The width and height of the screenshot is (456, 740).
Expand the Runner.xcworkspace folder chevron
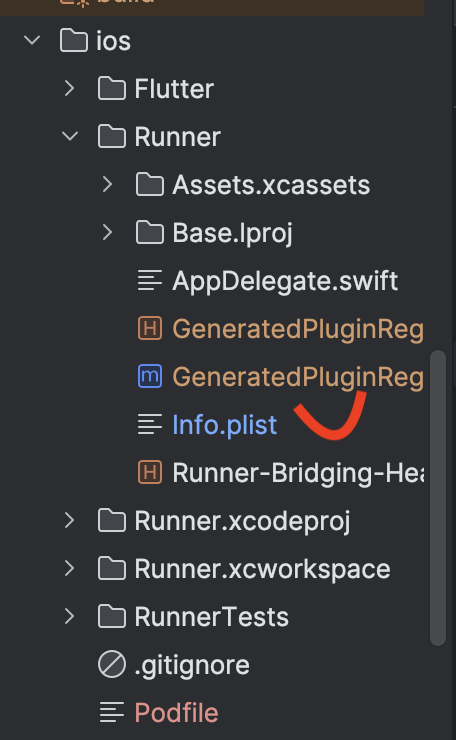coord(70,568)
